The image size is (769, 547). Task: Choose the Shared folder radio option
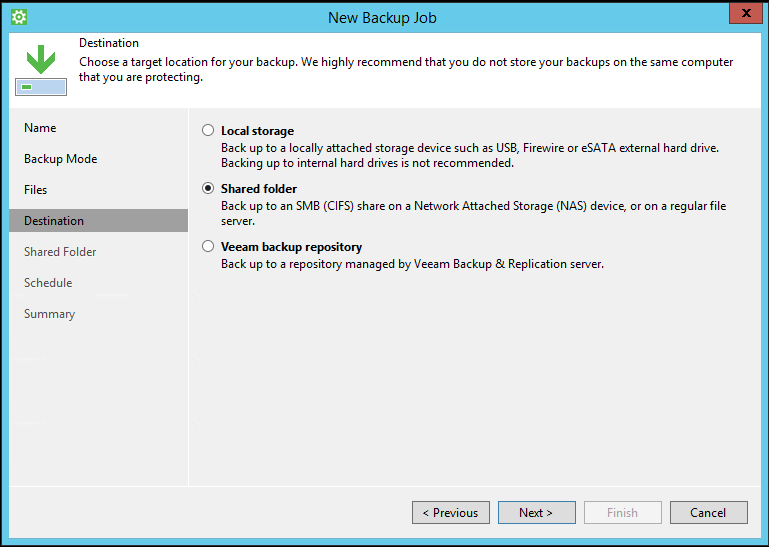pos(208,189)
